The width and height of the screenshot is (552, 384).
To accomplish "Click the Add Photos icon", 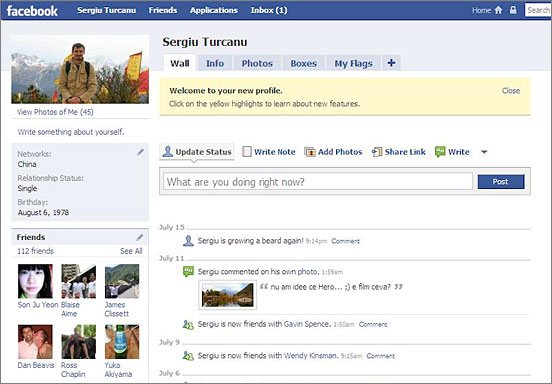I will [x=310, y=152].
